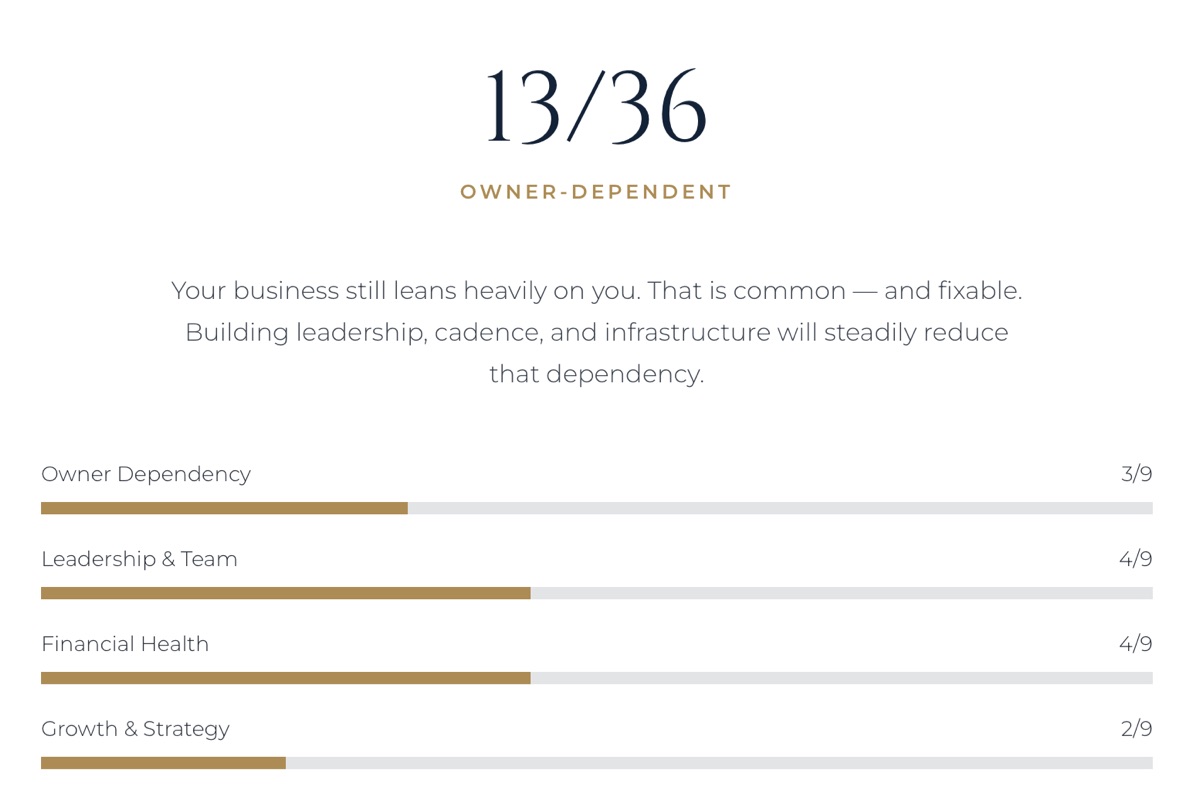Click the 4/9 Leadership & Team score
The height and width of the screenshot is (811, 1200).
(x=1136, y=559)
